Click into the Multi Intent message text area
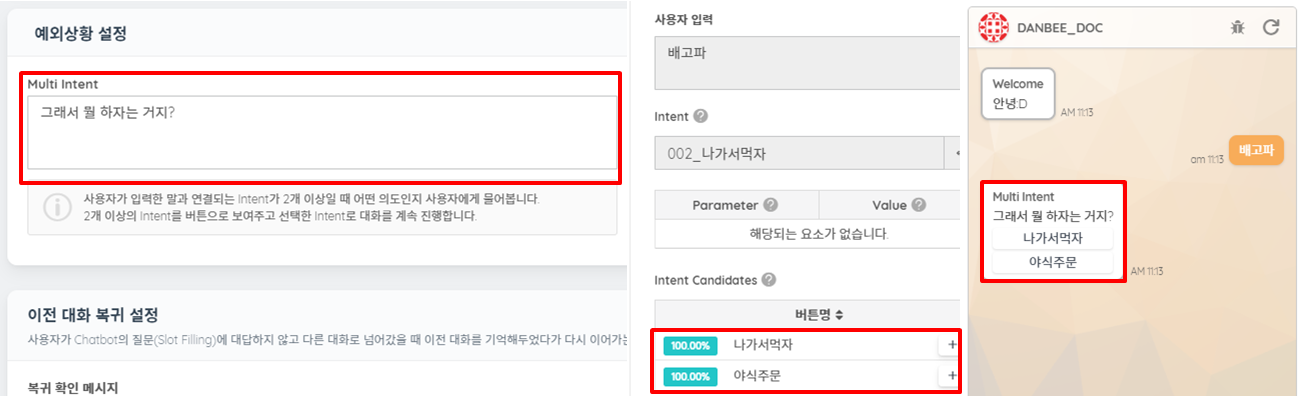Image resolution: width=1308 pixels, height=396 pixels. click(x=322, y=132)
